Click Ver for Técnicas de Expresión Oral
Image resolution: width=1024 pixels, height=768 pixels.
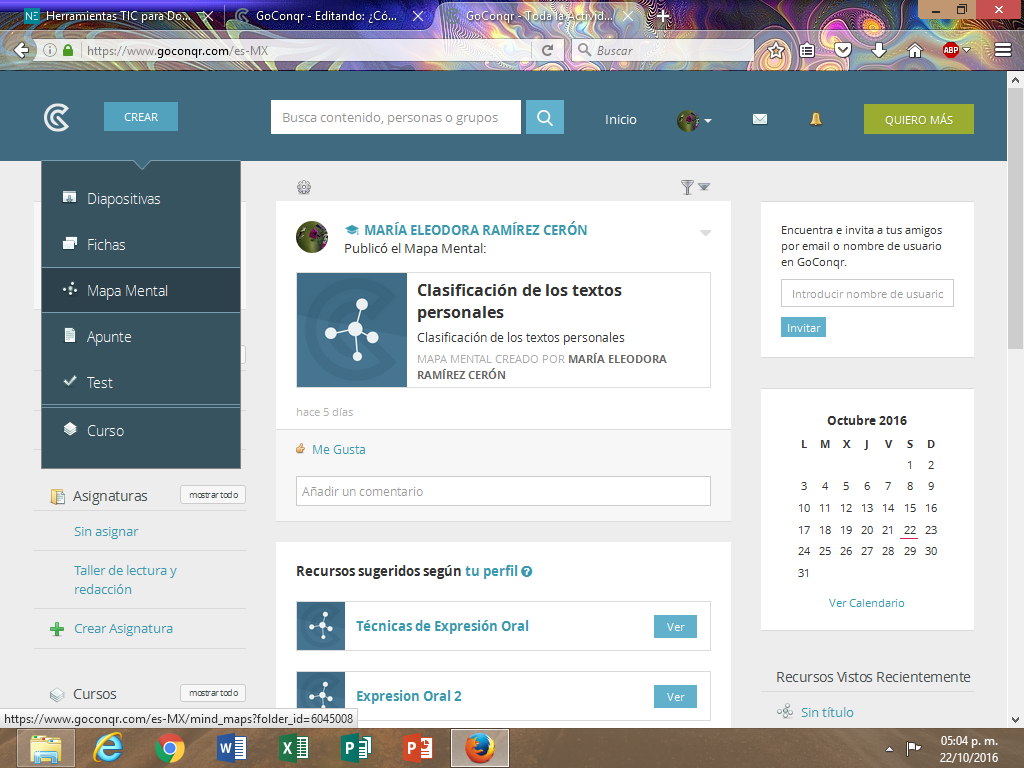click(x=675, y=626)
